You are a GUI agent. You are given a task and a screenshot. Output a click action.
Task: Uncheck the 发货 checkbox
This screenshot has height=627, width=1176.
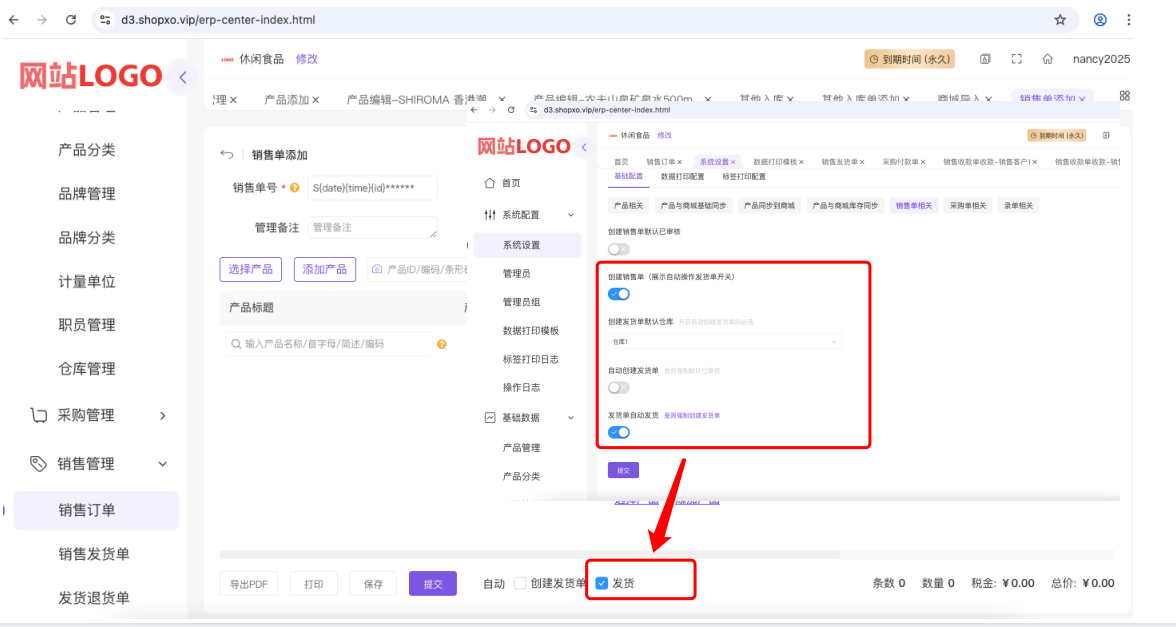point(602,584)
